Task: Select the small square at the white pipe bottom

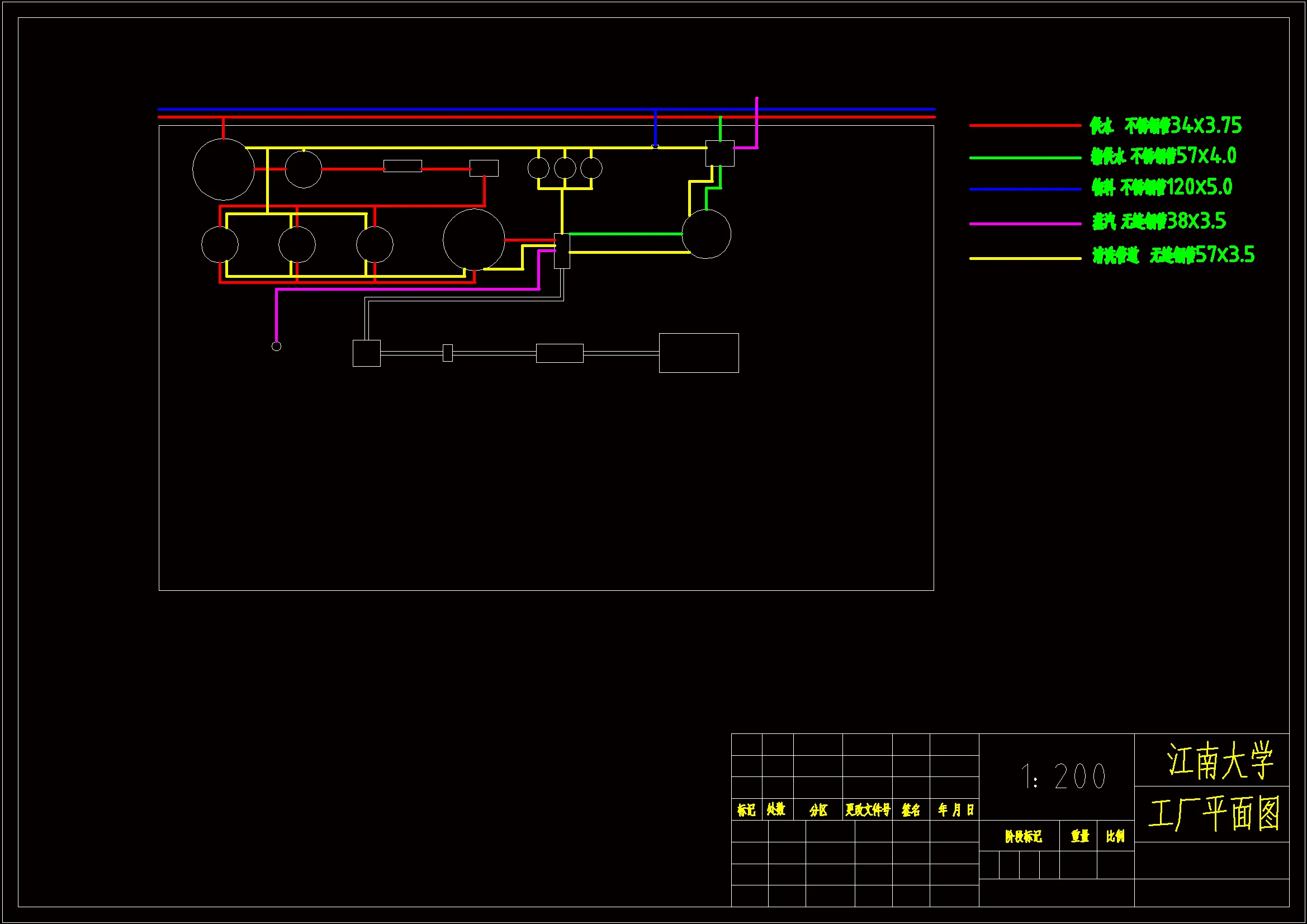Action: 367,353
